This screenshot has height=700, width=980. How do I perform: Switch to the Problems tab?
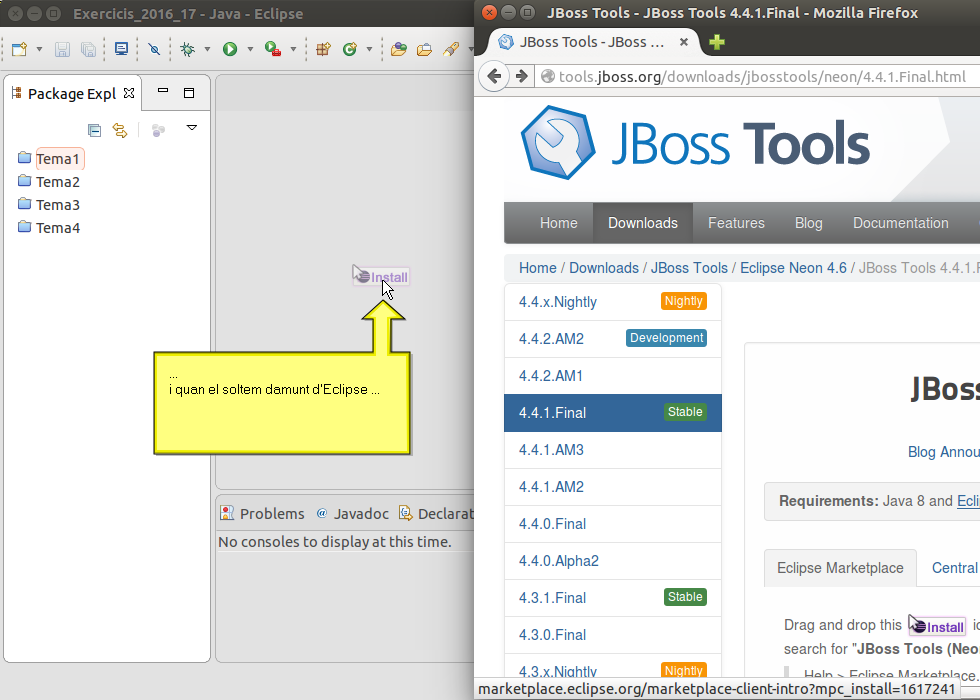tap(262, 514)
